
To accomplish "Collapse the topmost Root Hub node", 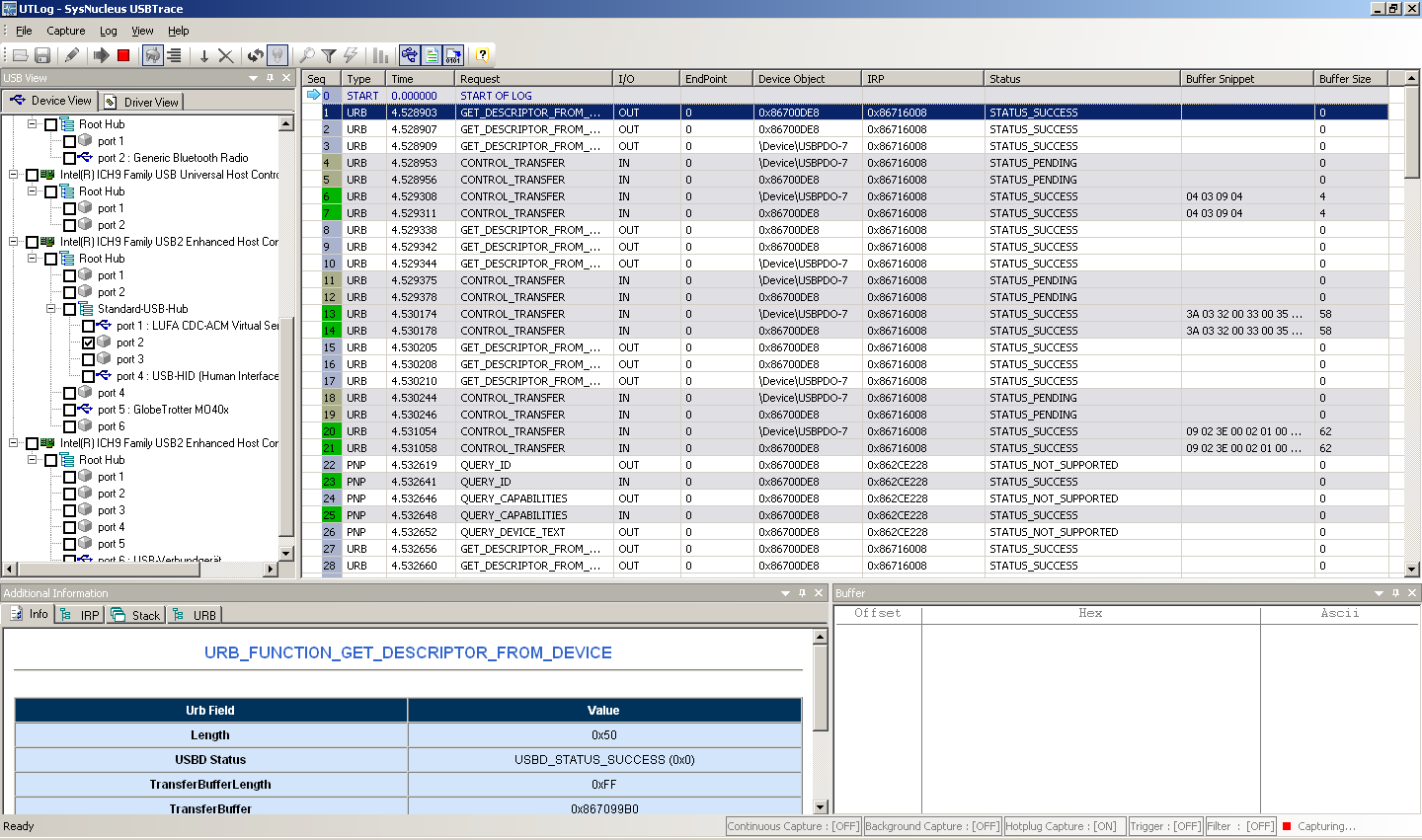I will coord(33,124).
